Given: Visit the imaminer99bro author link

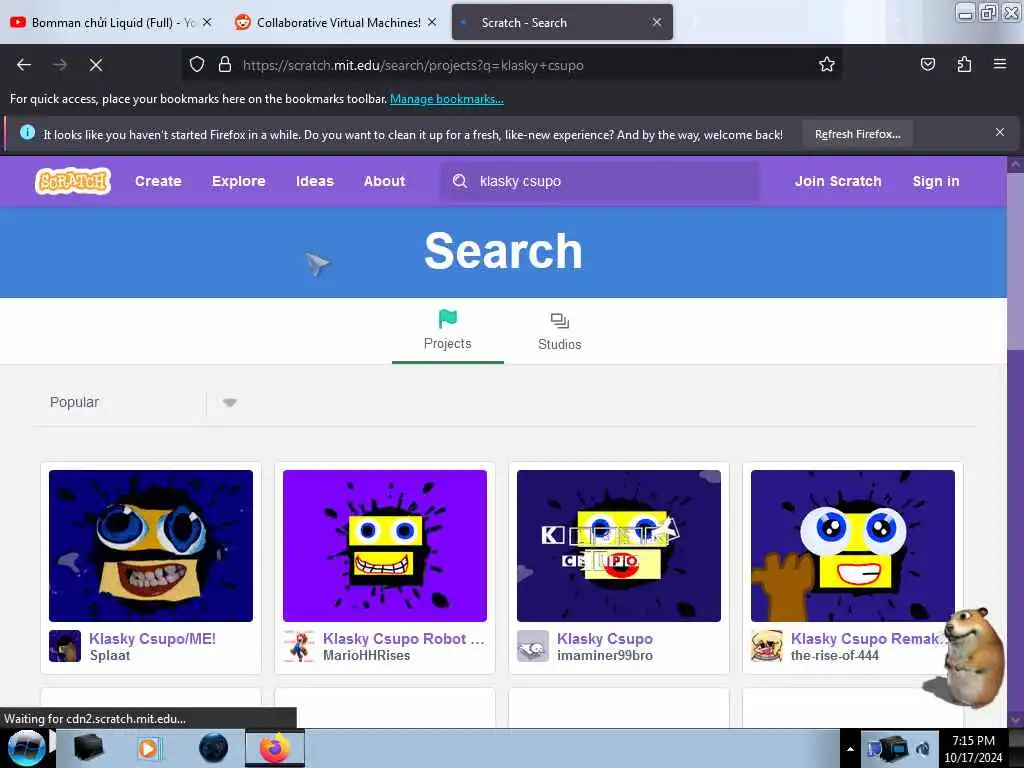Looking at the screenshot, I should point(605,656).
